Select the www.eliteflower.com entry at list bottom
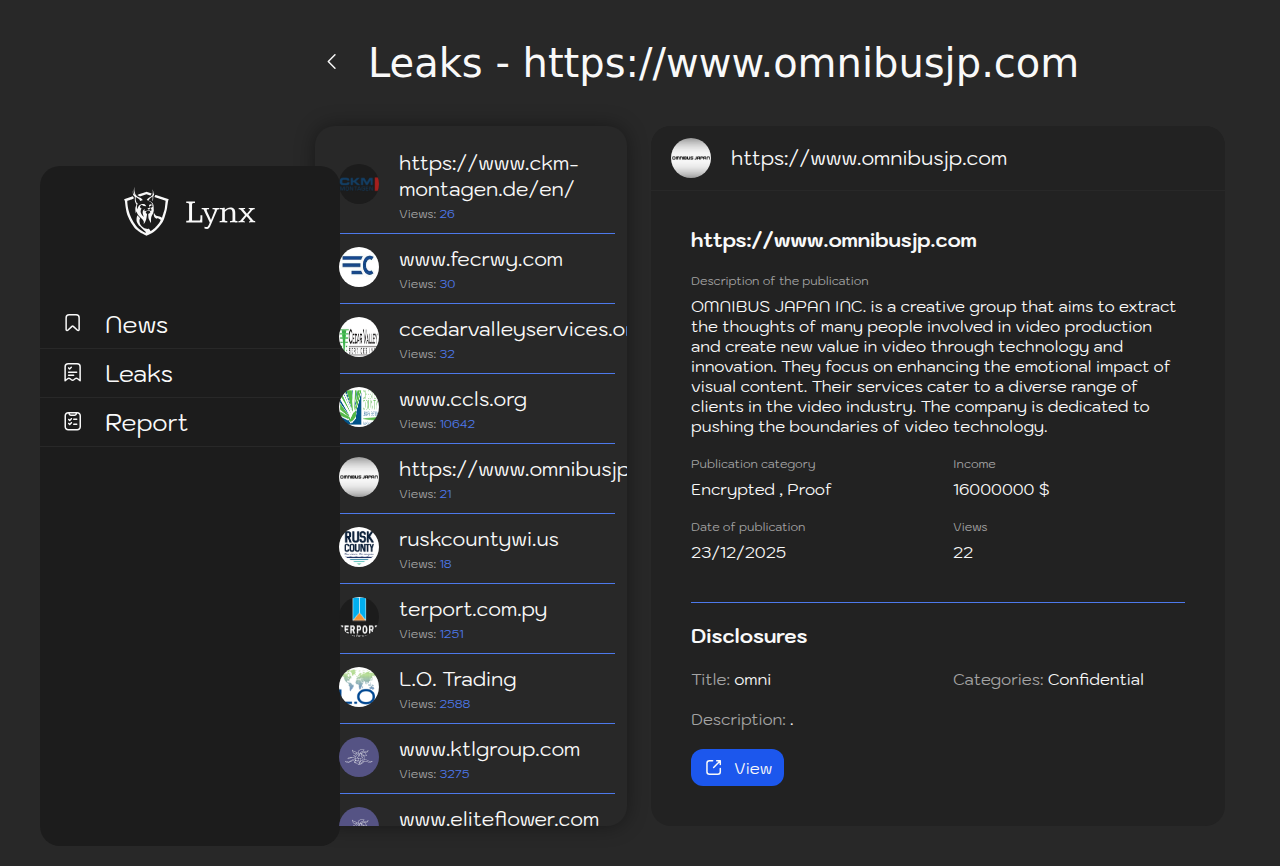The width and height of the screenshot is (1280, 866). pos(498,818)
